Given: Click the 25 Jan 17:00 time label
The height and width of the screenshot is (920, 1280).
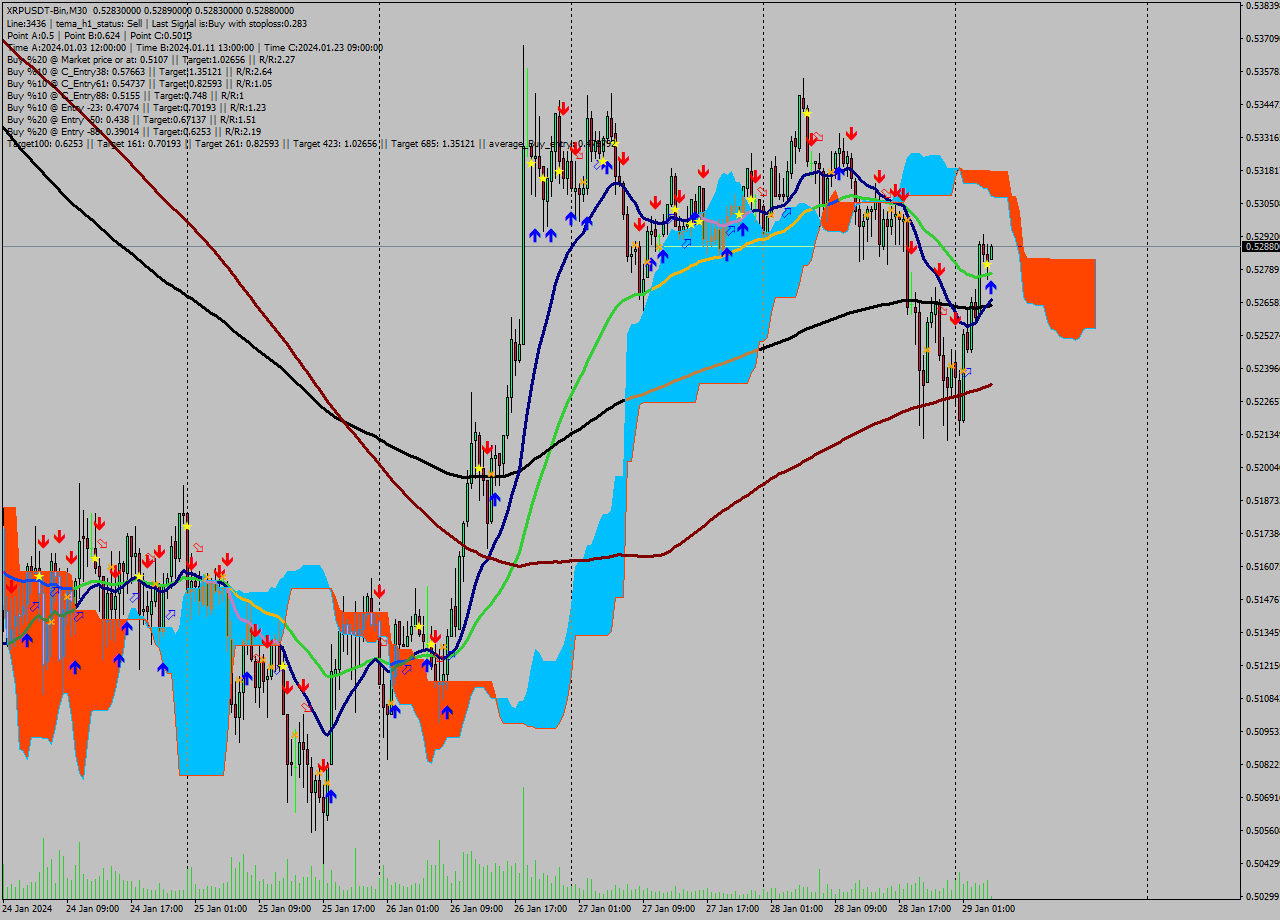Looking at the screenshot, I should pyautogui.click(x=348, y=909).
